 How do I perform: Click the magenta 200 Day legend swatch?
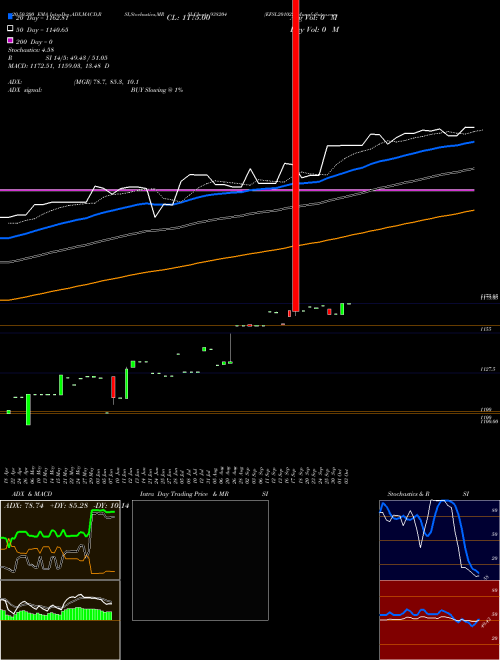10,41
